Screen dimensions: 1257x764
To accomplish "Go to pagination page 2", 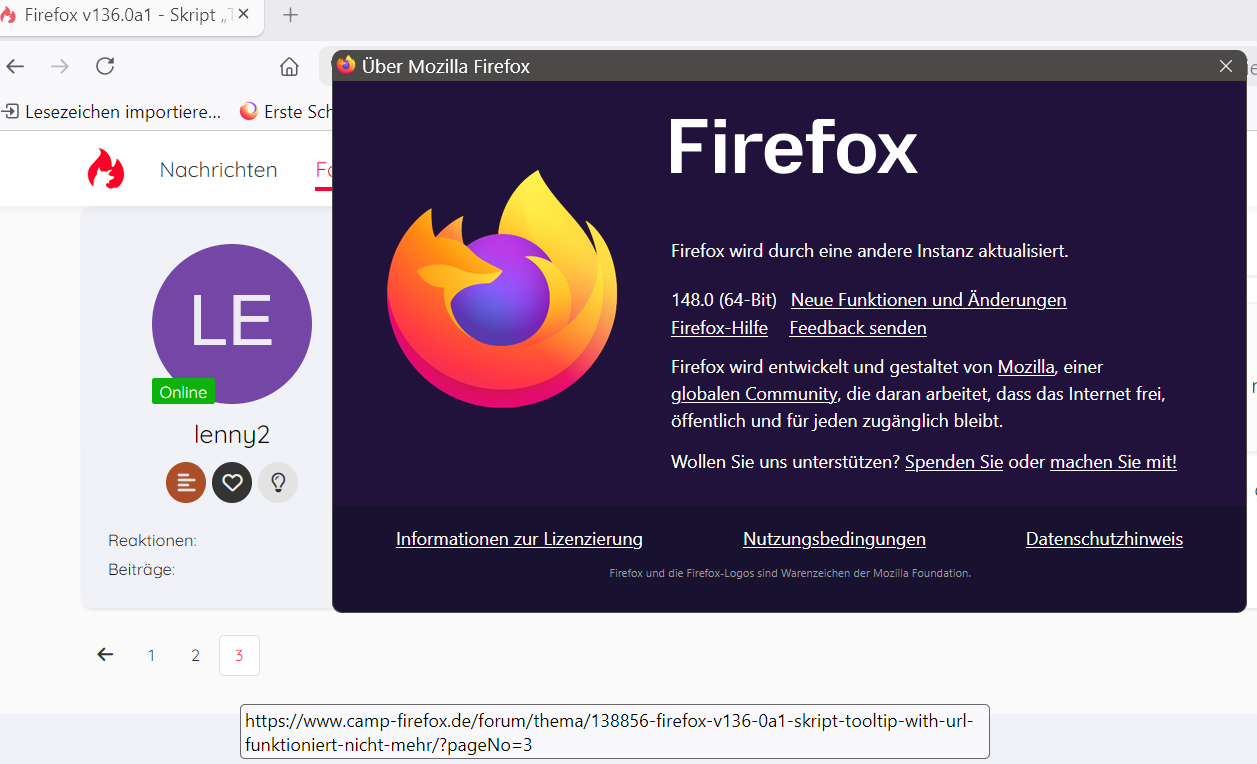I will [196, 655].
